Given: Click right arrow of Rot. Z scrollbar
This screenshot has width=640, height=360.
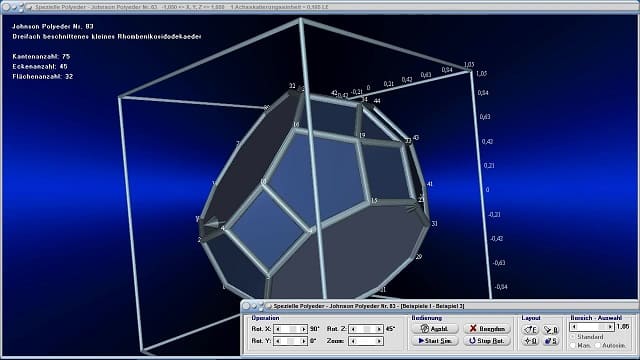Looking at the screenshot, I should point(379,329).
